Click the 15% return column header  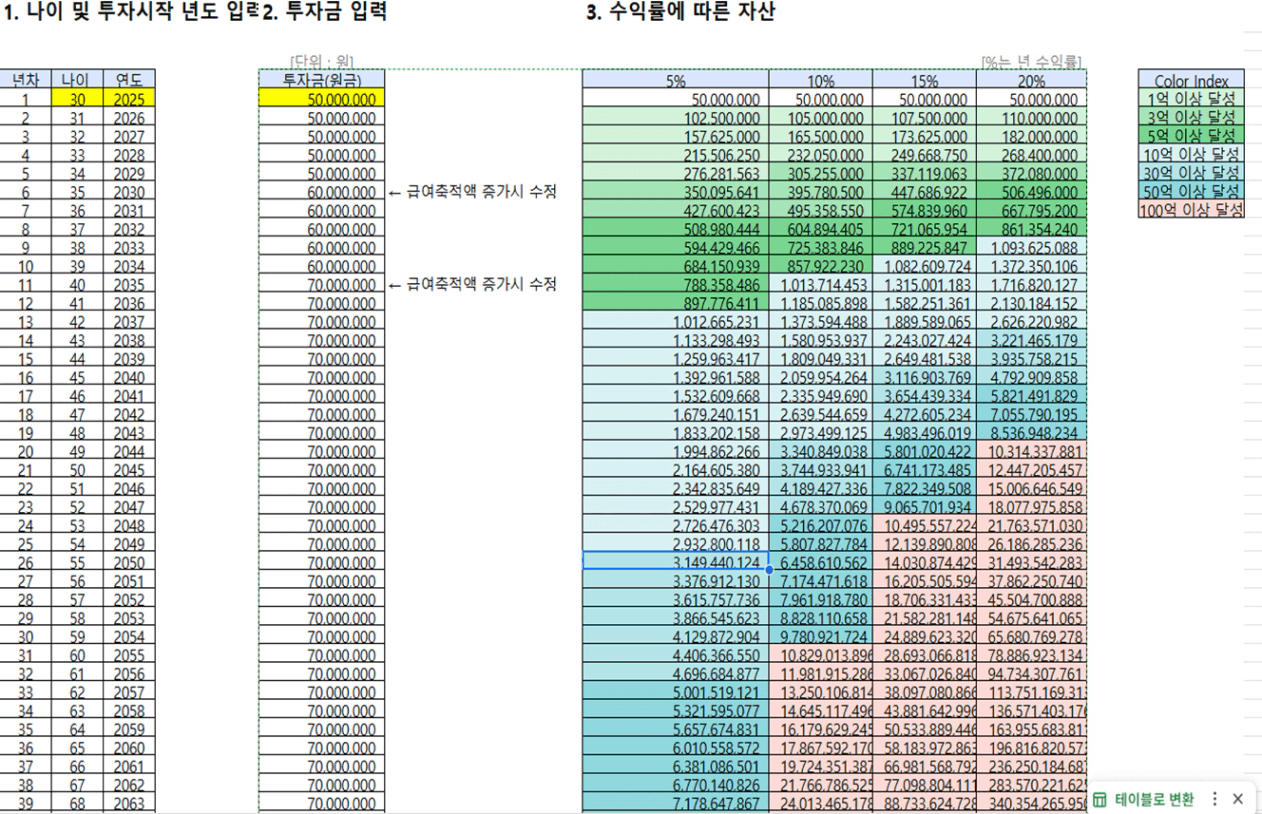point(925,81)
